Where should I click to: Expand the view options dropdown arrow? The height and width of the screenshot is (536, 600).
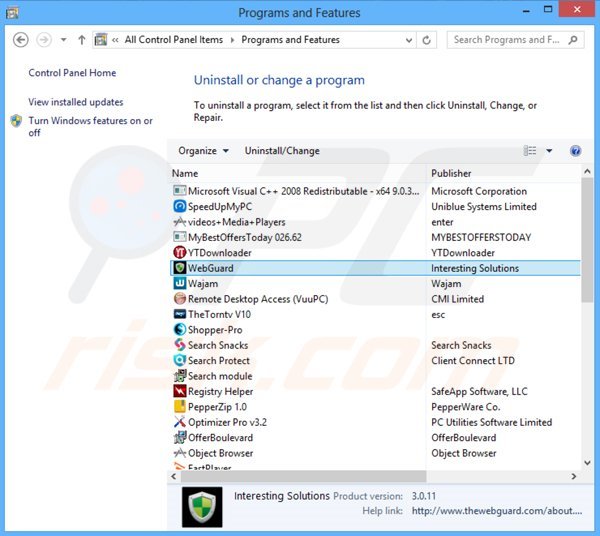(x=549, y=151)
